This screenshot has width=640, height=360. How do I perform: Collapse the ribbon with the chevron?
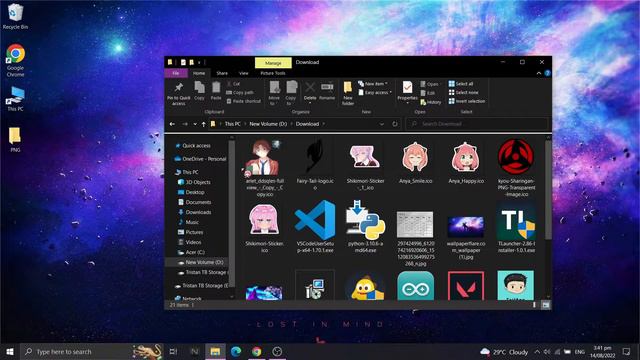(539, 73)
